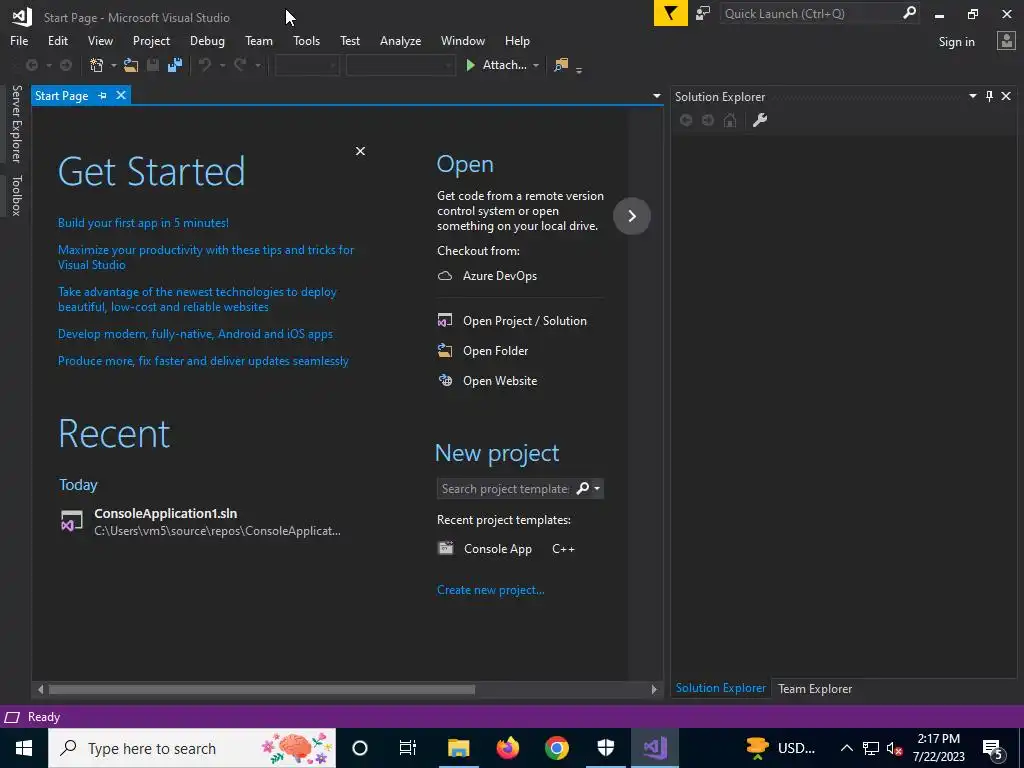Click Open Project / Solution
The image size is (1024, 768).
[x=512, y=321]
